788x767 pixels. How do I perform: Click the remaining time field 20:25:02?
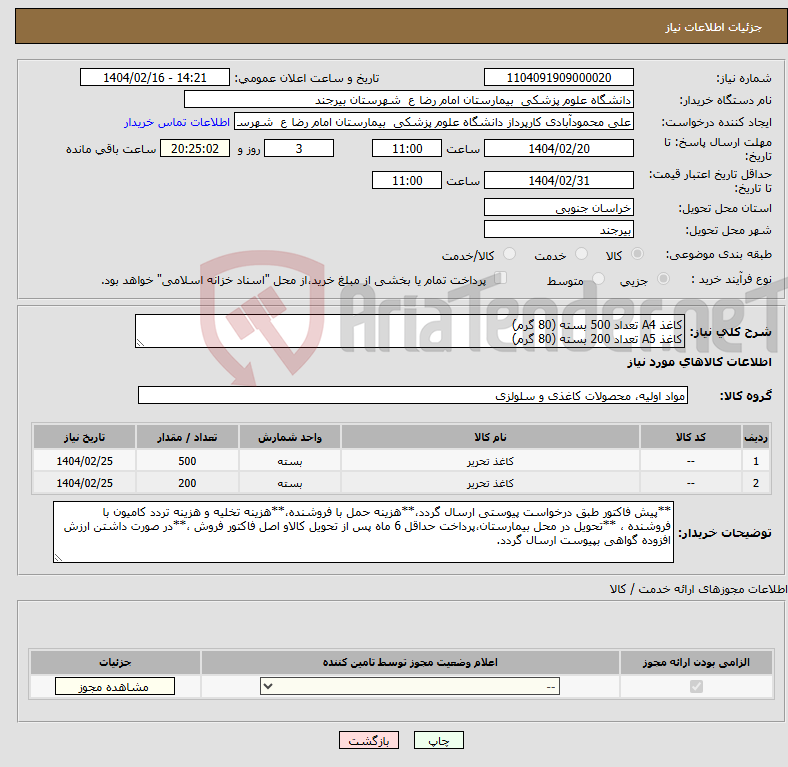click(x=195, y=149)
